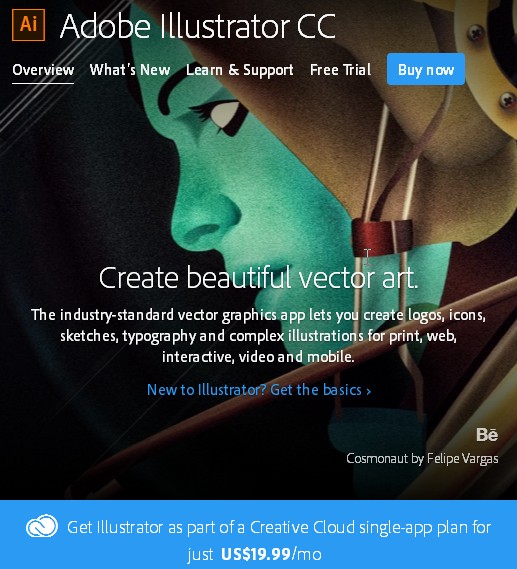Open the Cosmonaut by Felipe Vargas credit
517x569 pixels.
point(422,459)
